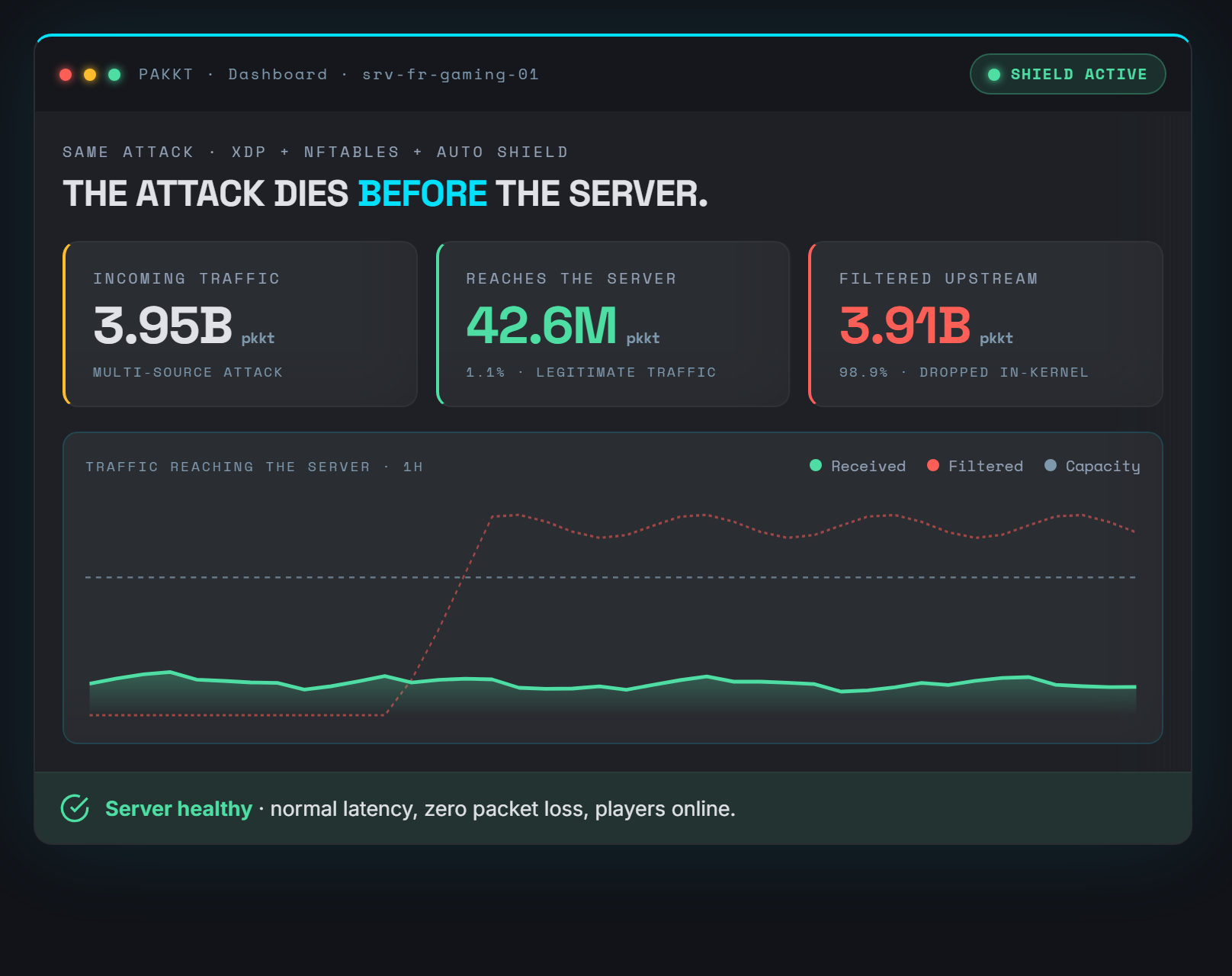Click 1.1% · LEGITIMATE TRAFFIC caption
1232x976 pixels.
(x=591, y=372)
